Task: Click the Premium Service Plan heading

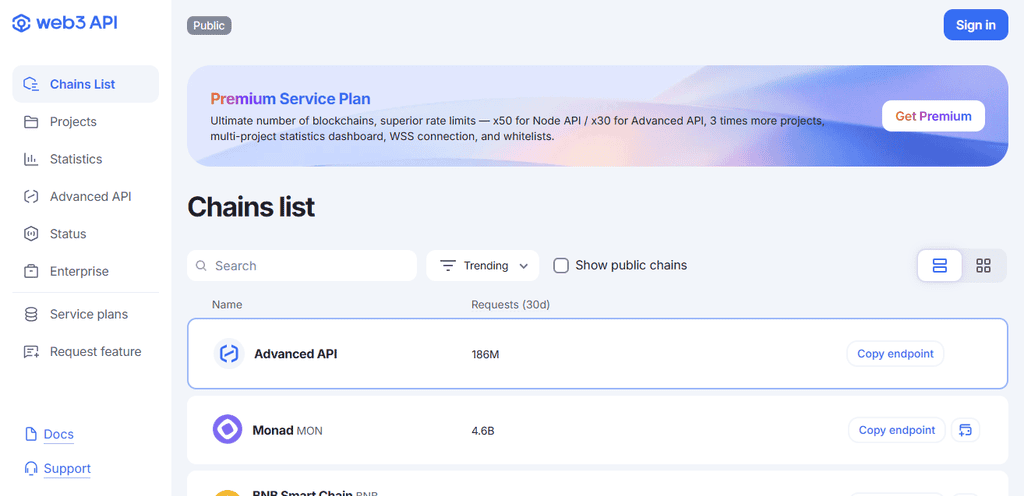Action: [x=290, y=99]
